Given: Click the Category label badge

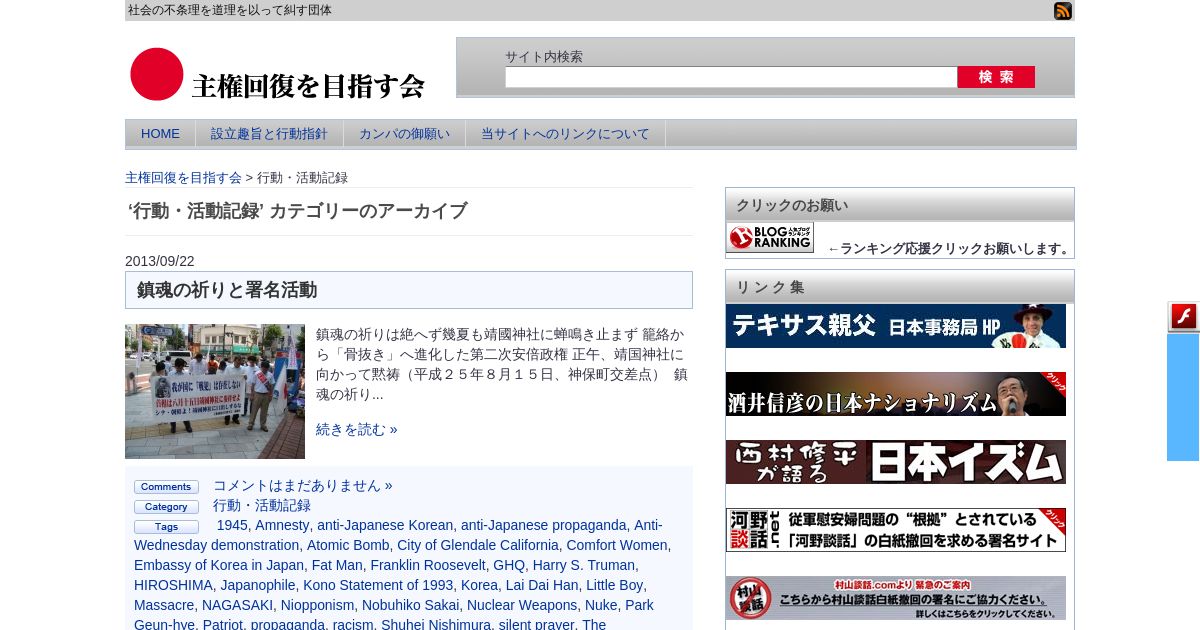Looking at the screenshot, I should [166, 507].
